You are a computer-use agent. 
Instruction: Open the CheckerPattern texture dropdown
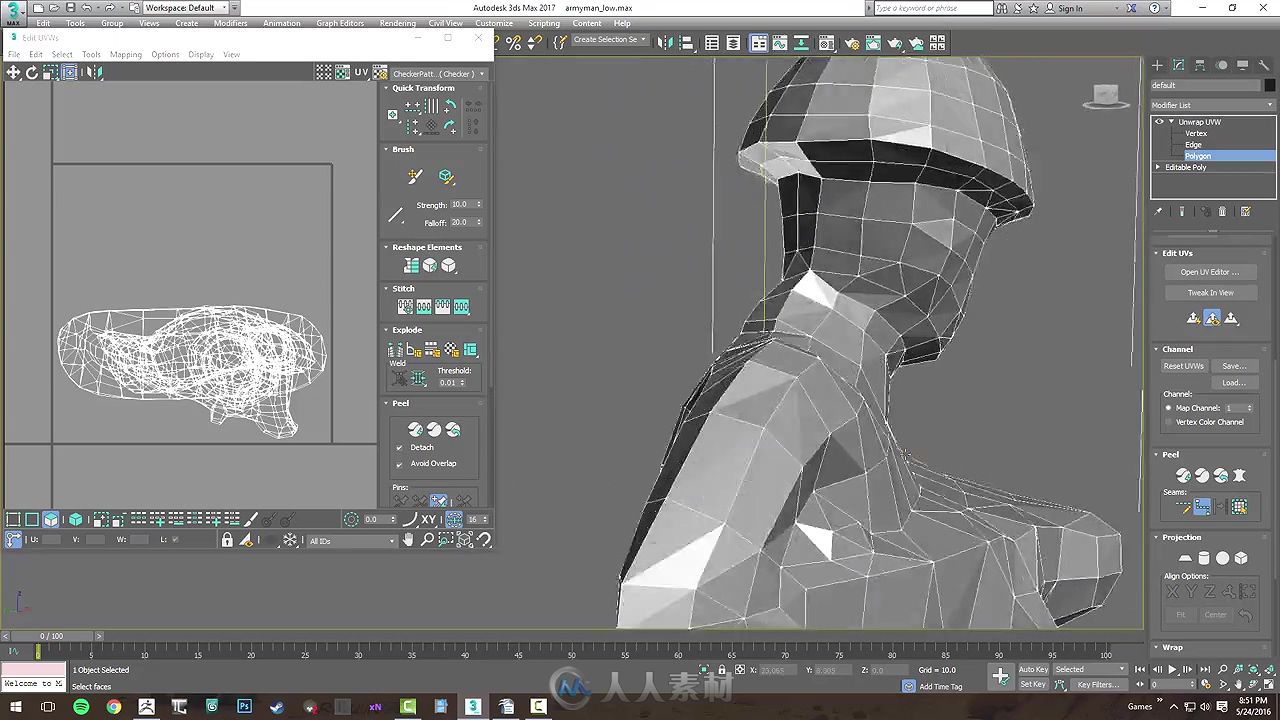coord(438,74)
